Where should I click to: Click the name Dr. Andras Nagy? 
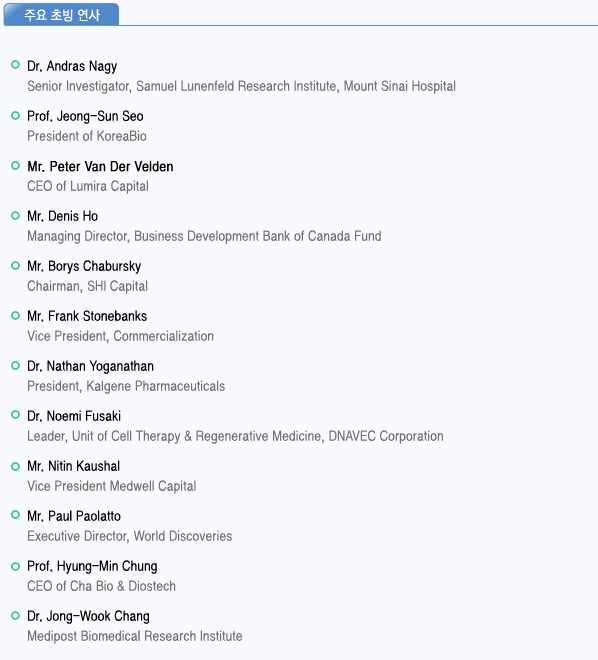click(x=72, y=67)
